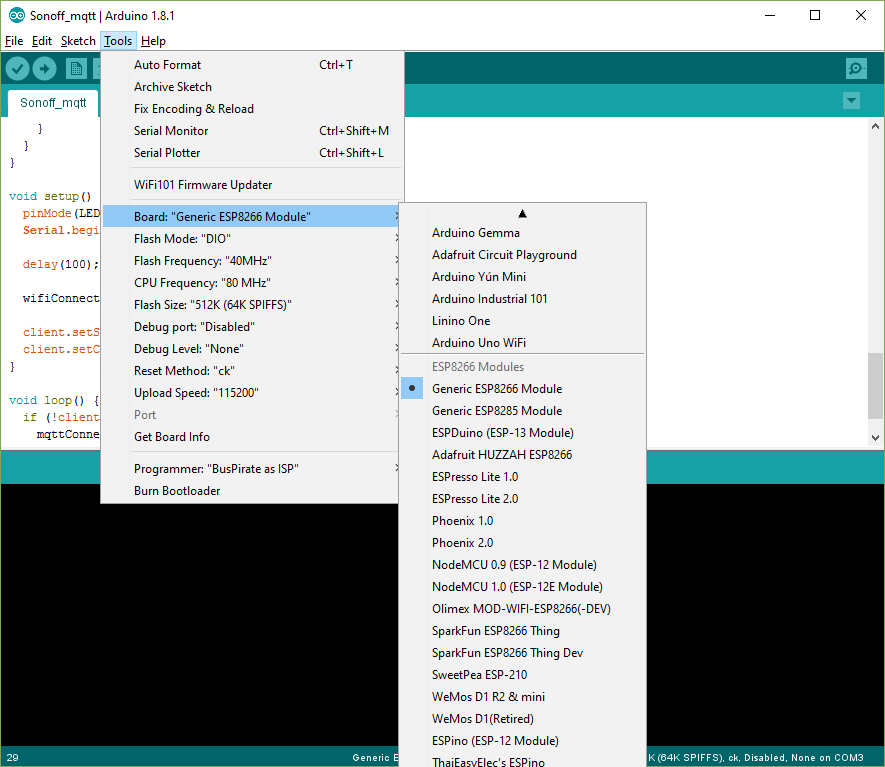Choose WeMos D1(Retired) board

coord(523,719)
